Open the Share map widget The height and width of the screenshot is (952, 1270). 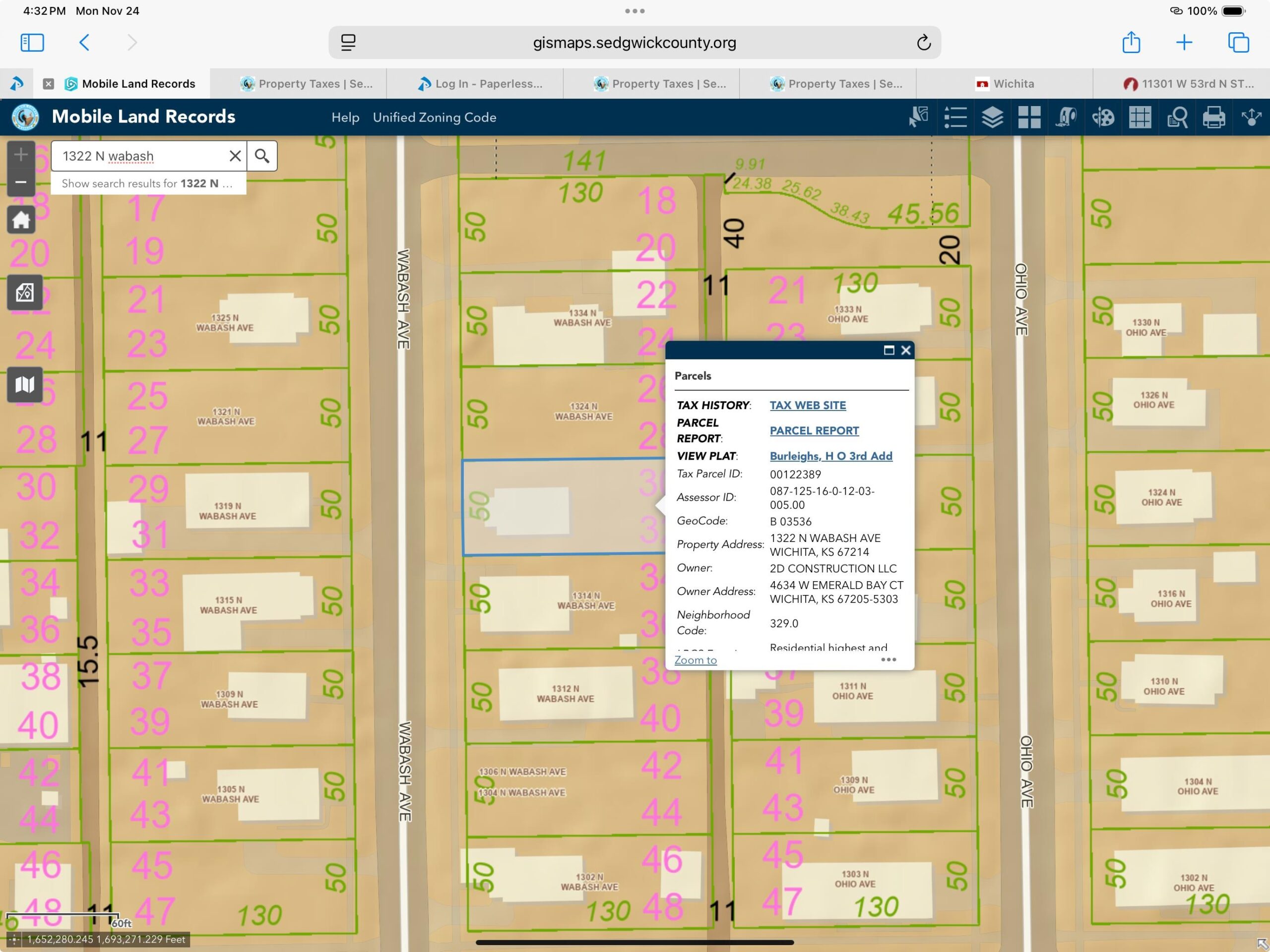(1251, 117)
